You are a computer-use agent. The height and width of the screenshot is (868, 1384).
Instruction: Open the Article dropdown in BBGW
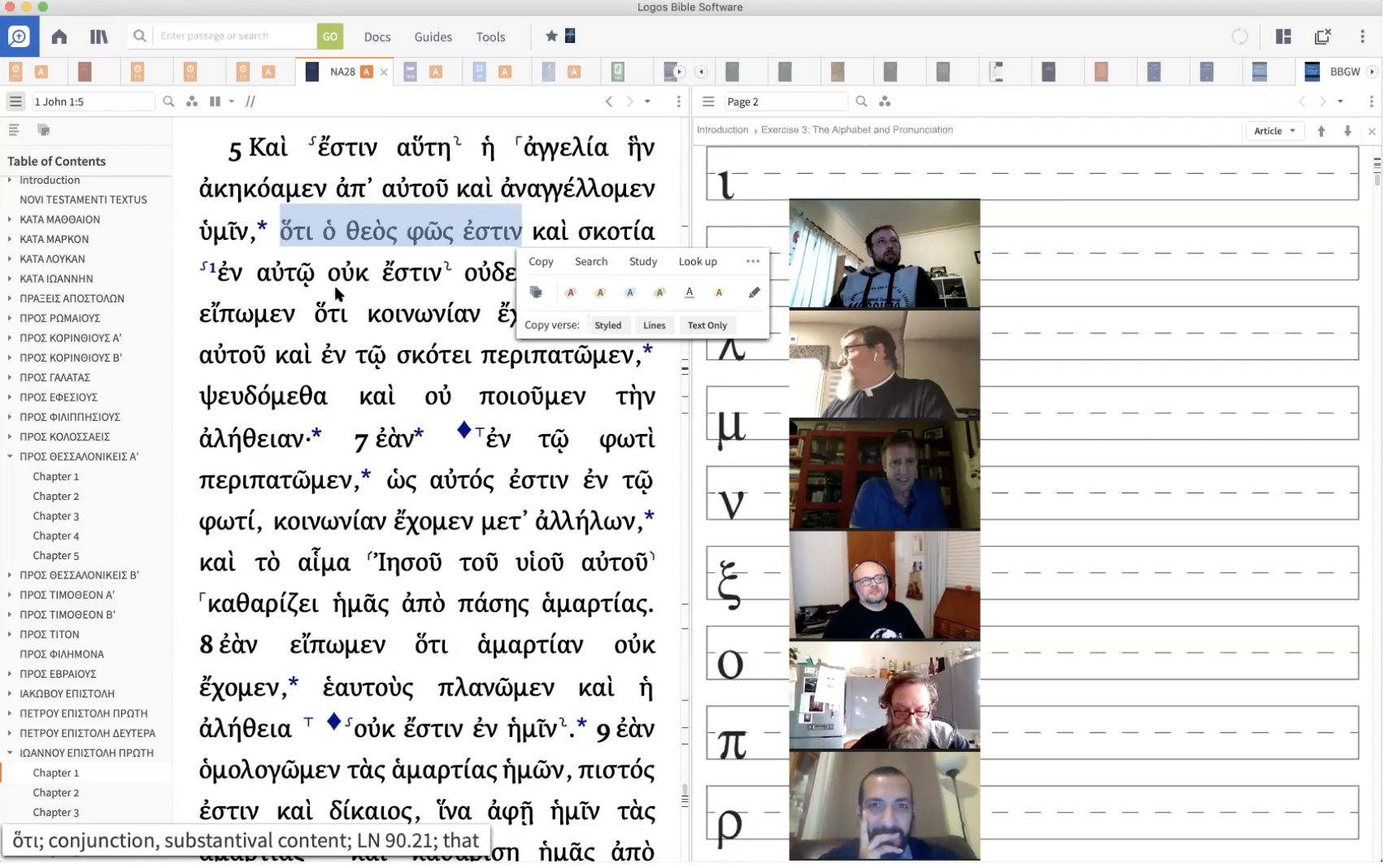(1274, 131)
